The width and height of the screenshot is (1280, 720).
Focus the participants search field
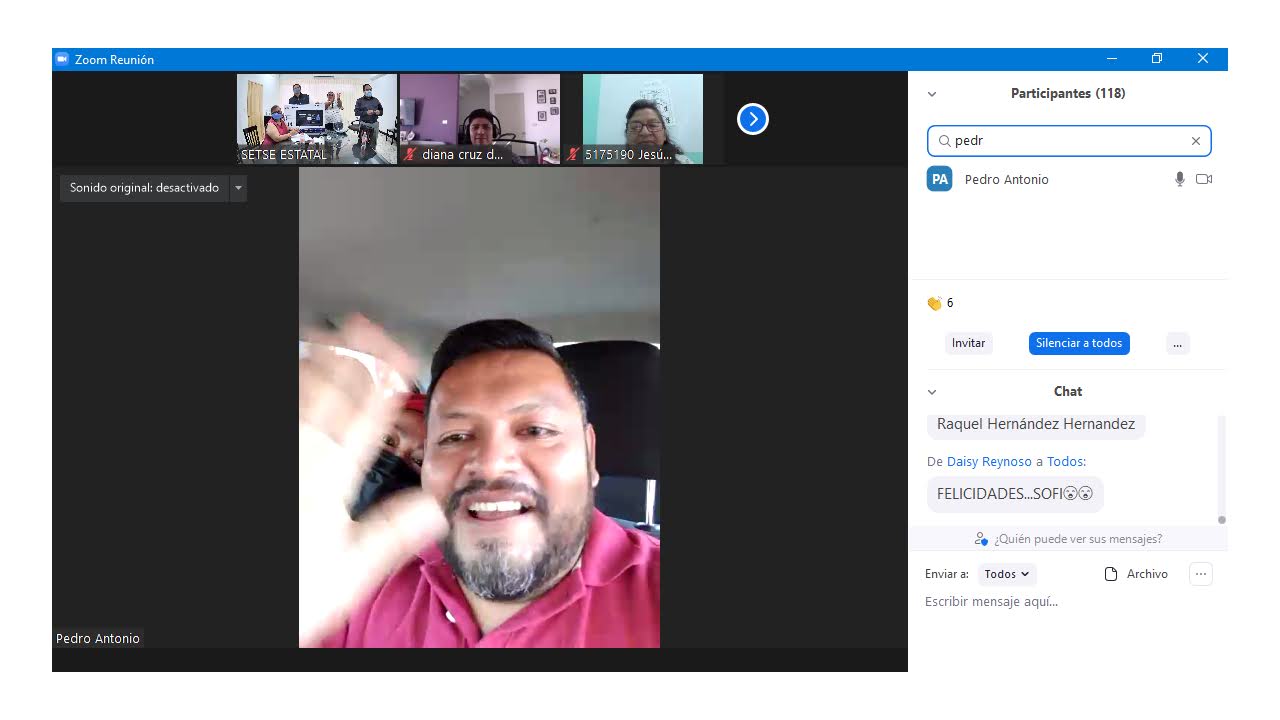(1069, 141)
